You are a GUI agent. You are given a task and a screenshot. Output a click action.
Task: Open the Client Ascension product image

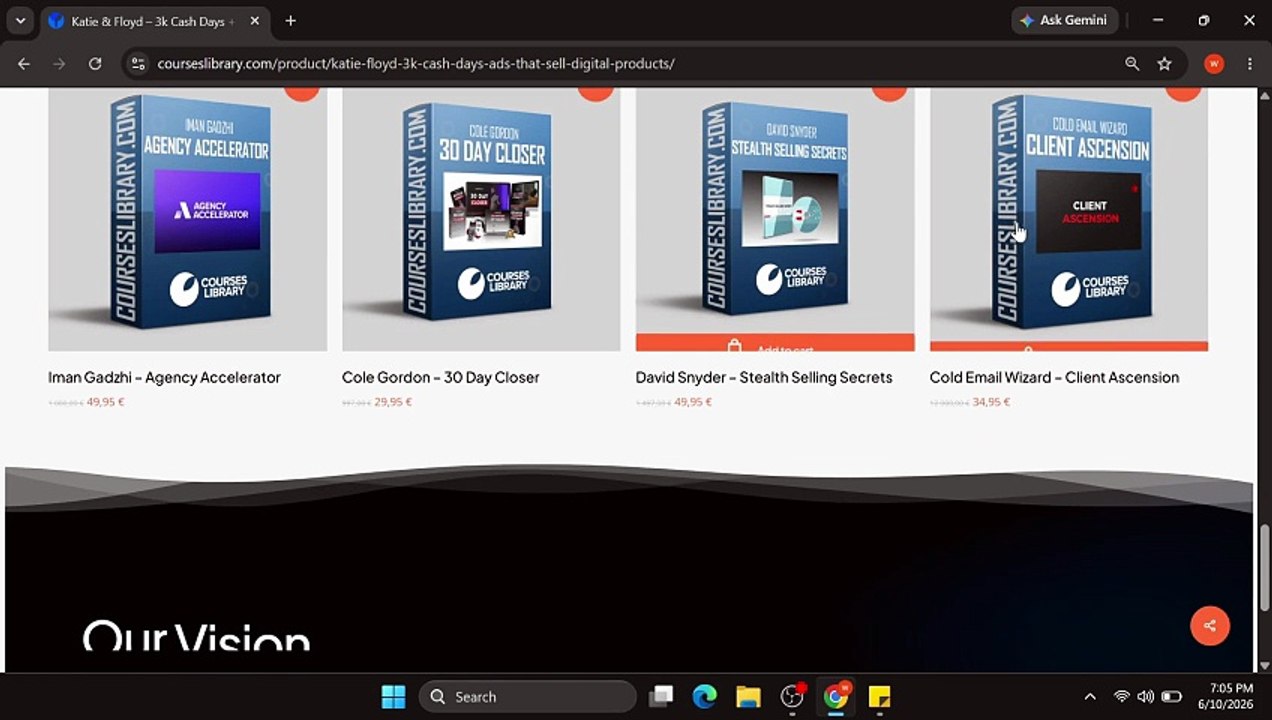[1069, 215]
